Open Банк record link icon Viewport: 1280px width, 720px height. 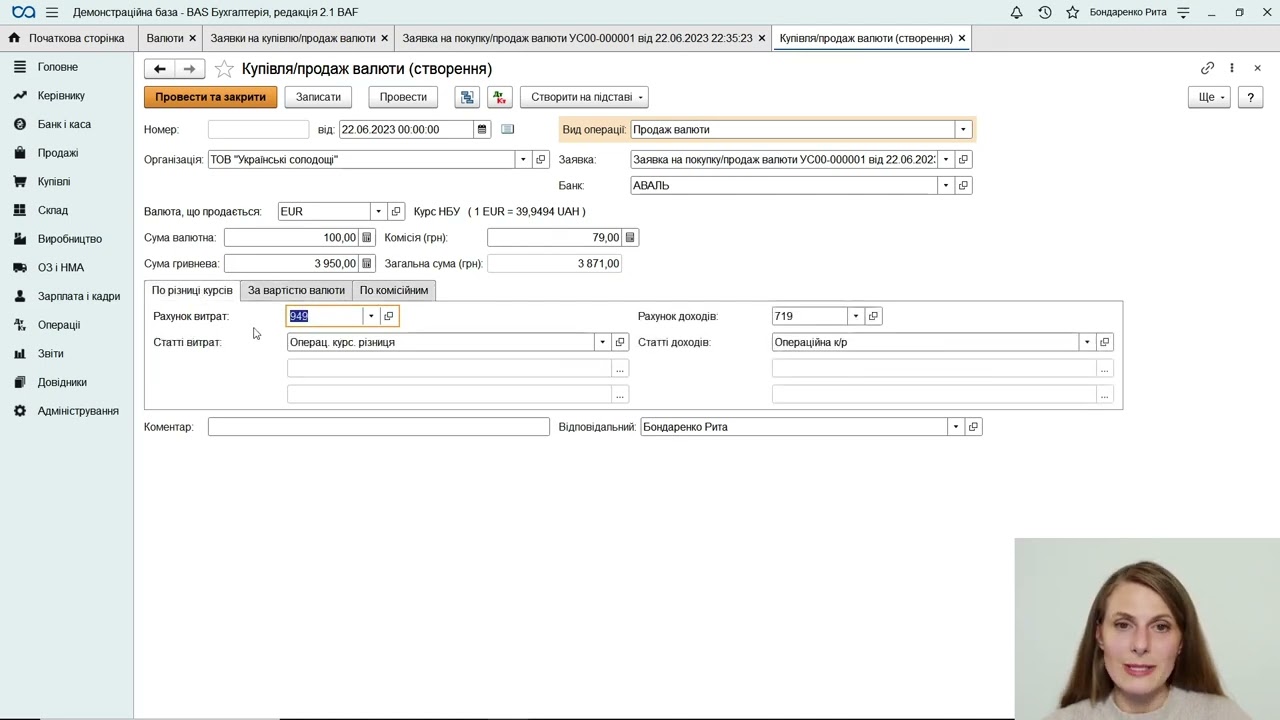point(964,185)
